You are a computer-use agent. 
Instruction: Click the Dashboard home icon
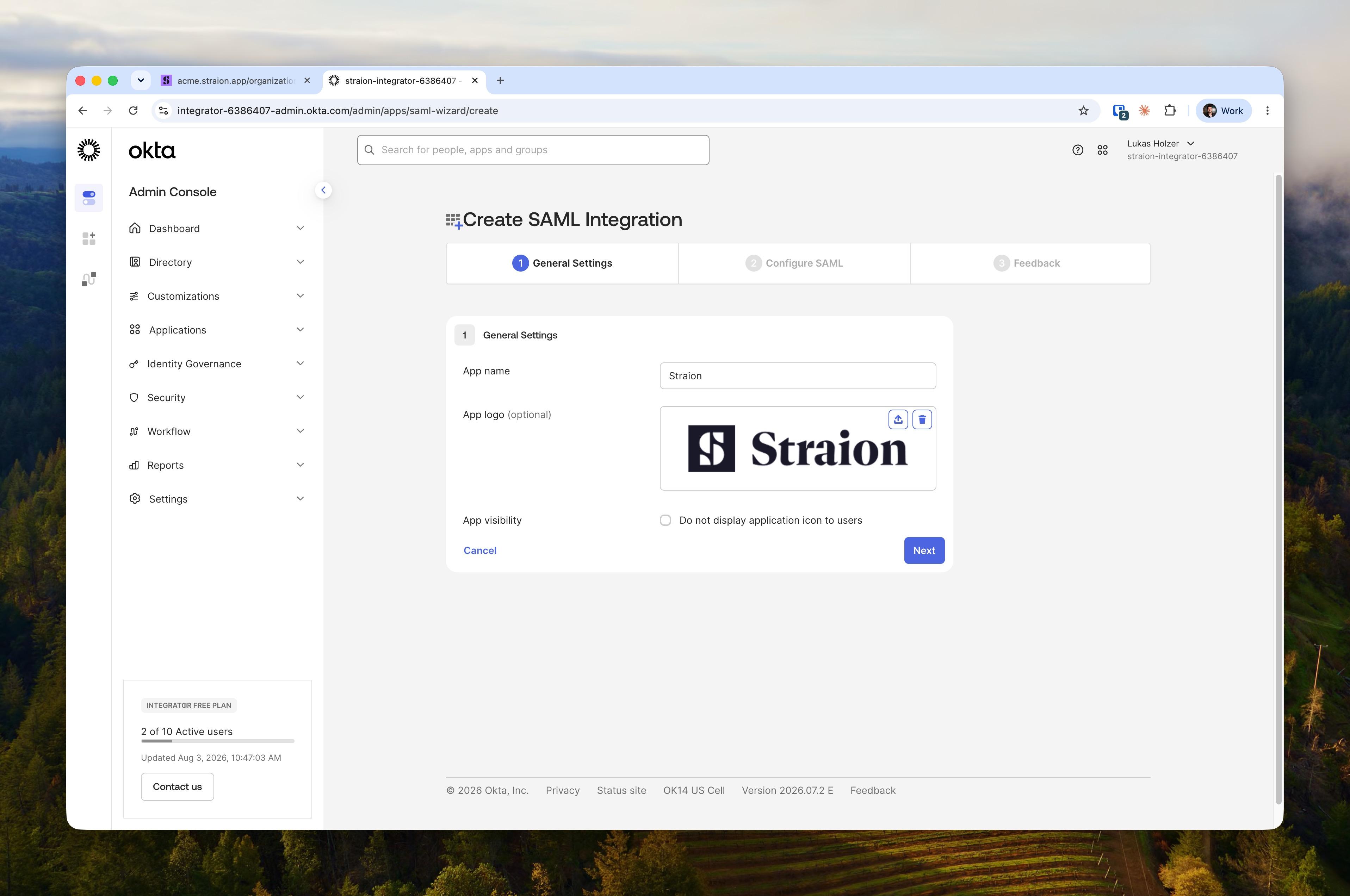135,228
